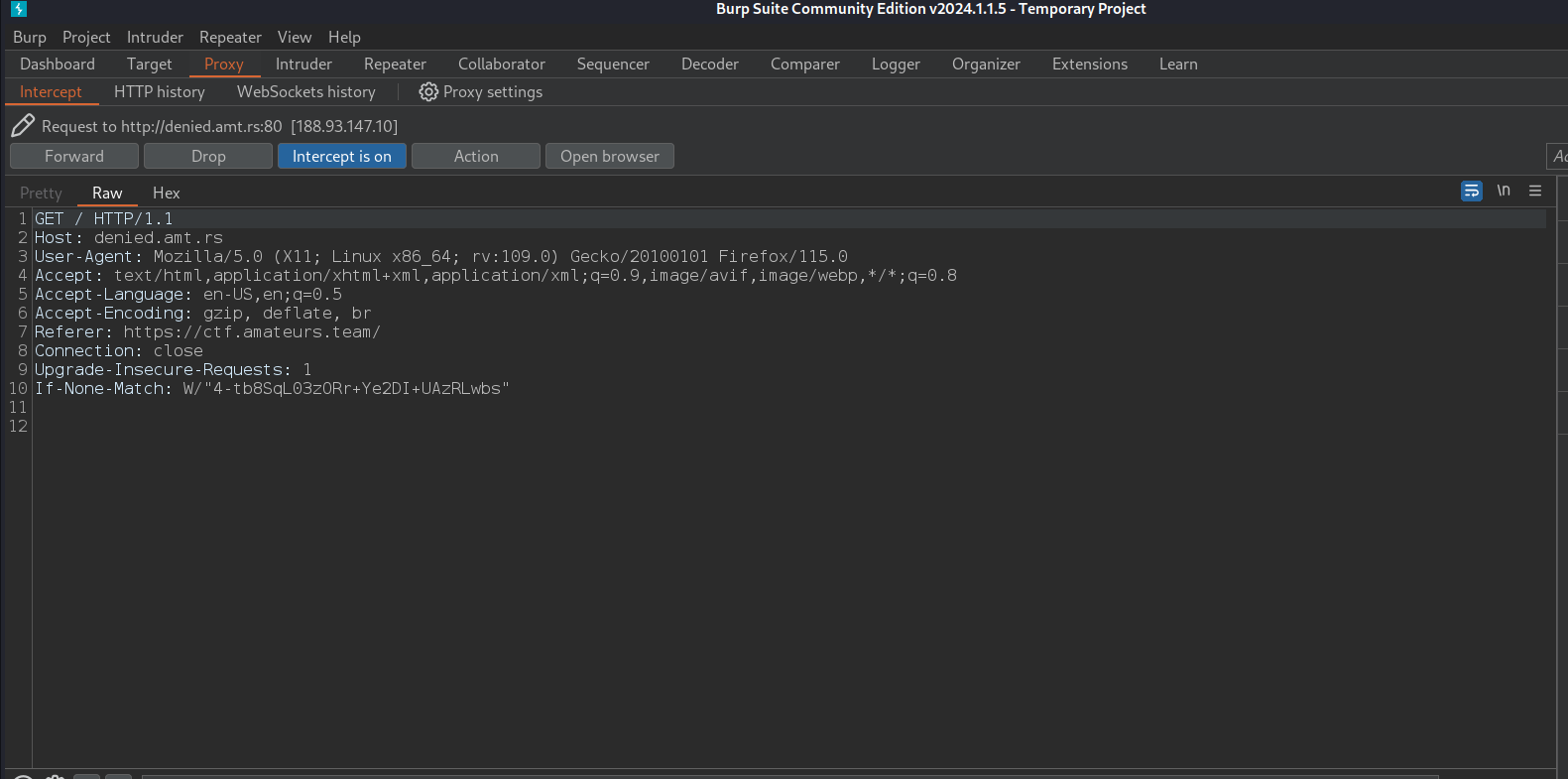Select the Intercept sub-tab

(51, 91)
